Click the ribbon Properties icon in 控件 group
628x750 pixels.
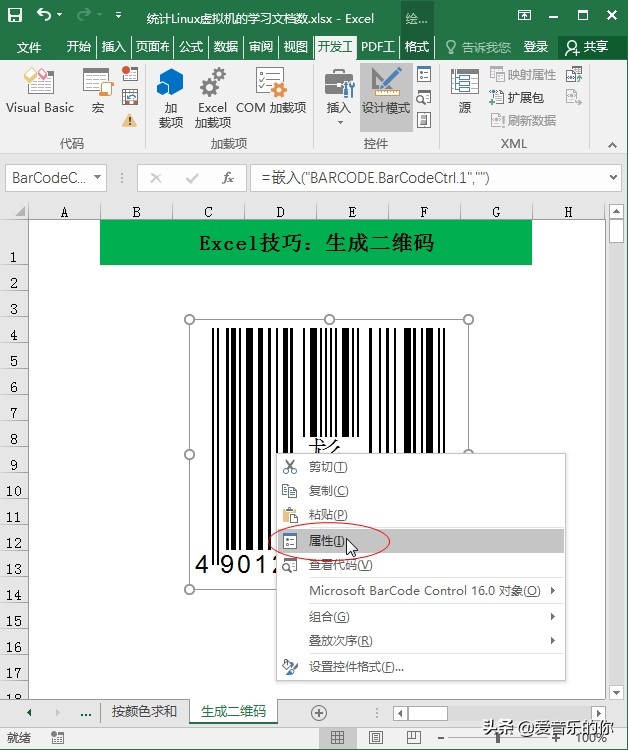424,74
